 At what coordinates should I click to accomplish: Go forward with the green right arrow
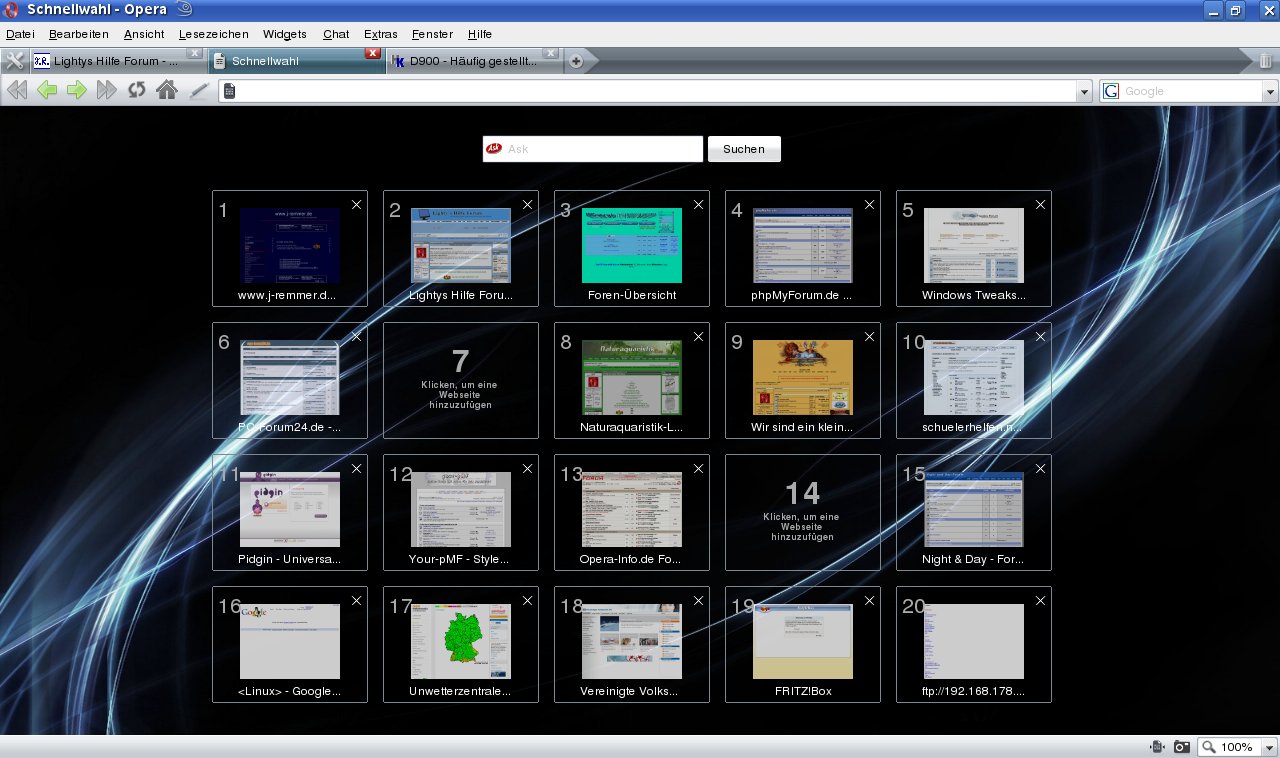pyautogui.click(x=77, y=91)
